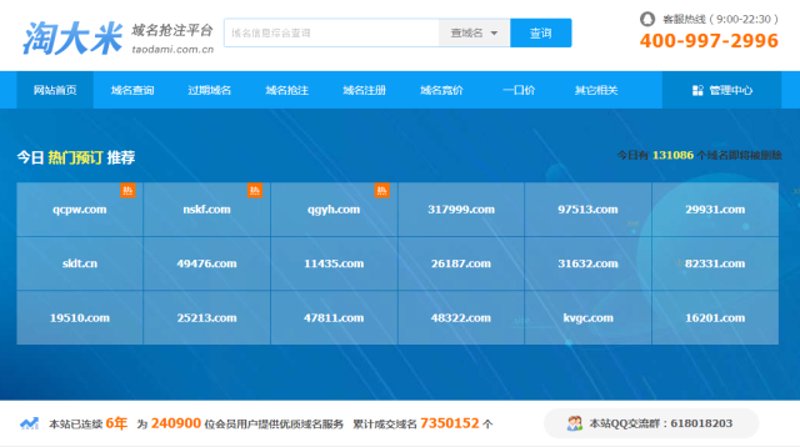Viewport: 800px width, 447px height.
Task: Select domain 97513.com
Action: click(588, 209)
